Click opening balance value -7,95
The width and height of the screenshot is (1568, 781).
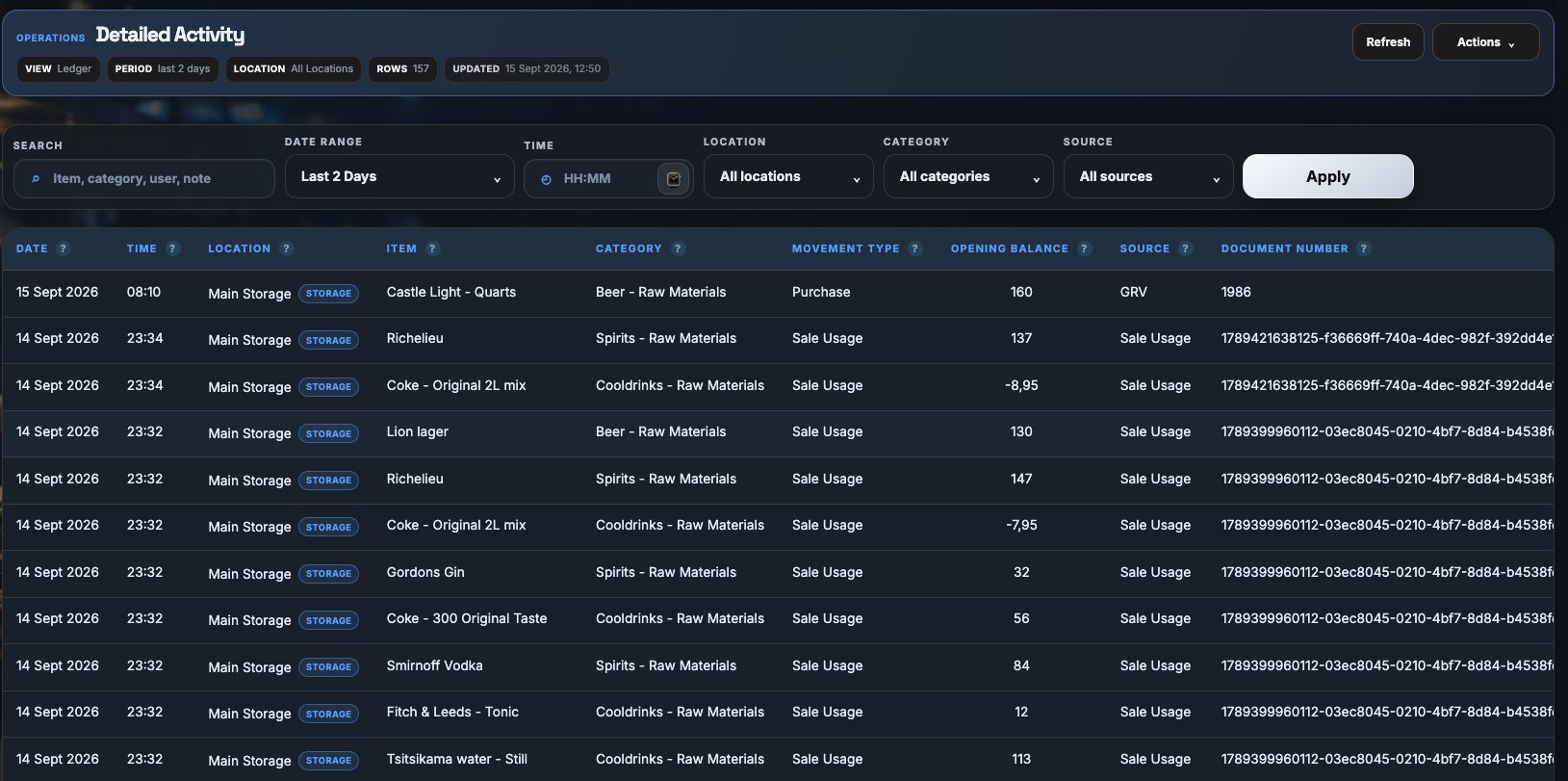(x=1021, y=525)
